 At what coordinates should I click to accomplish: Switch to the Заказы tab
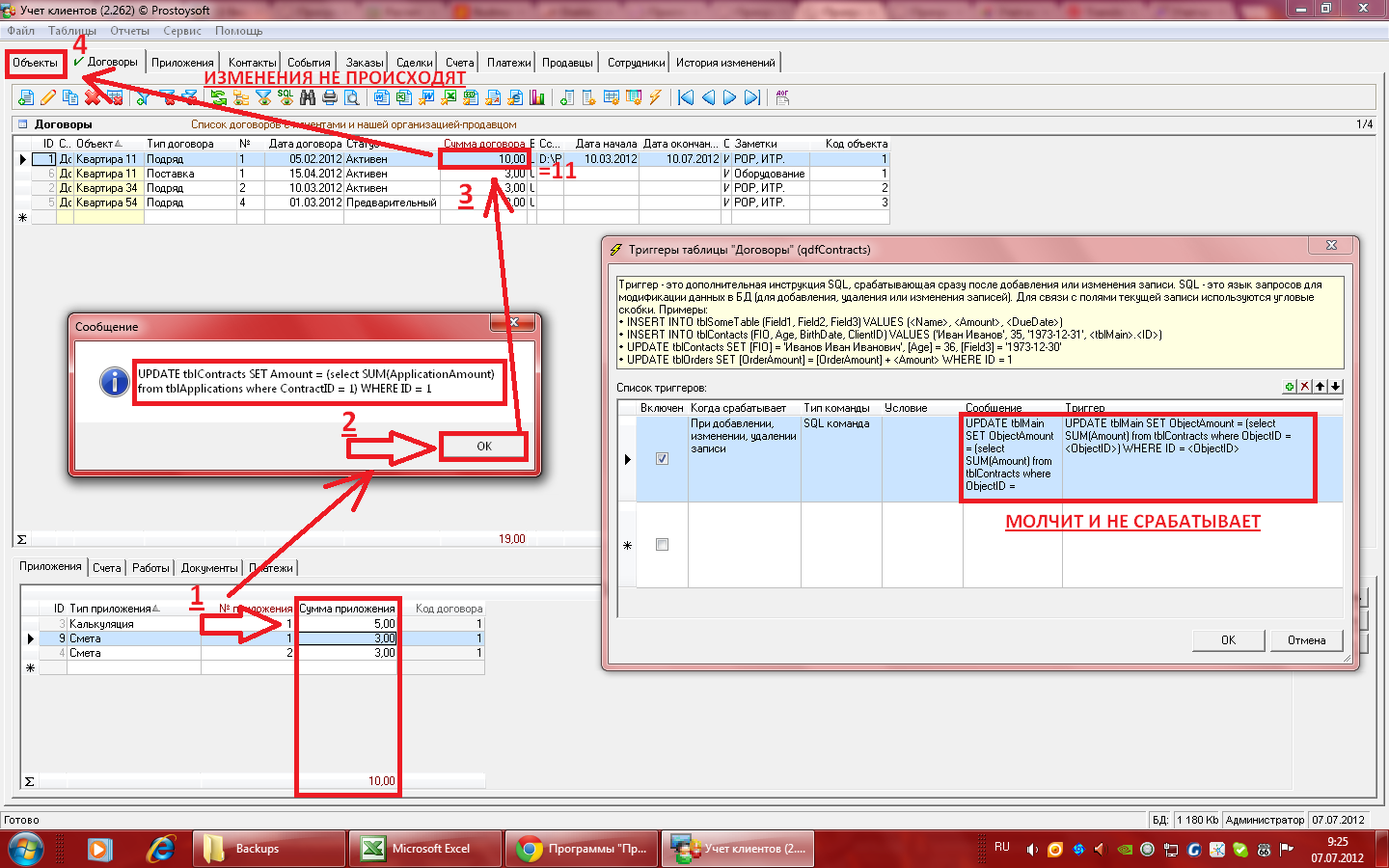coord(365,63)
